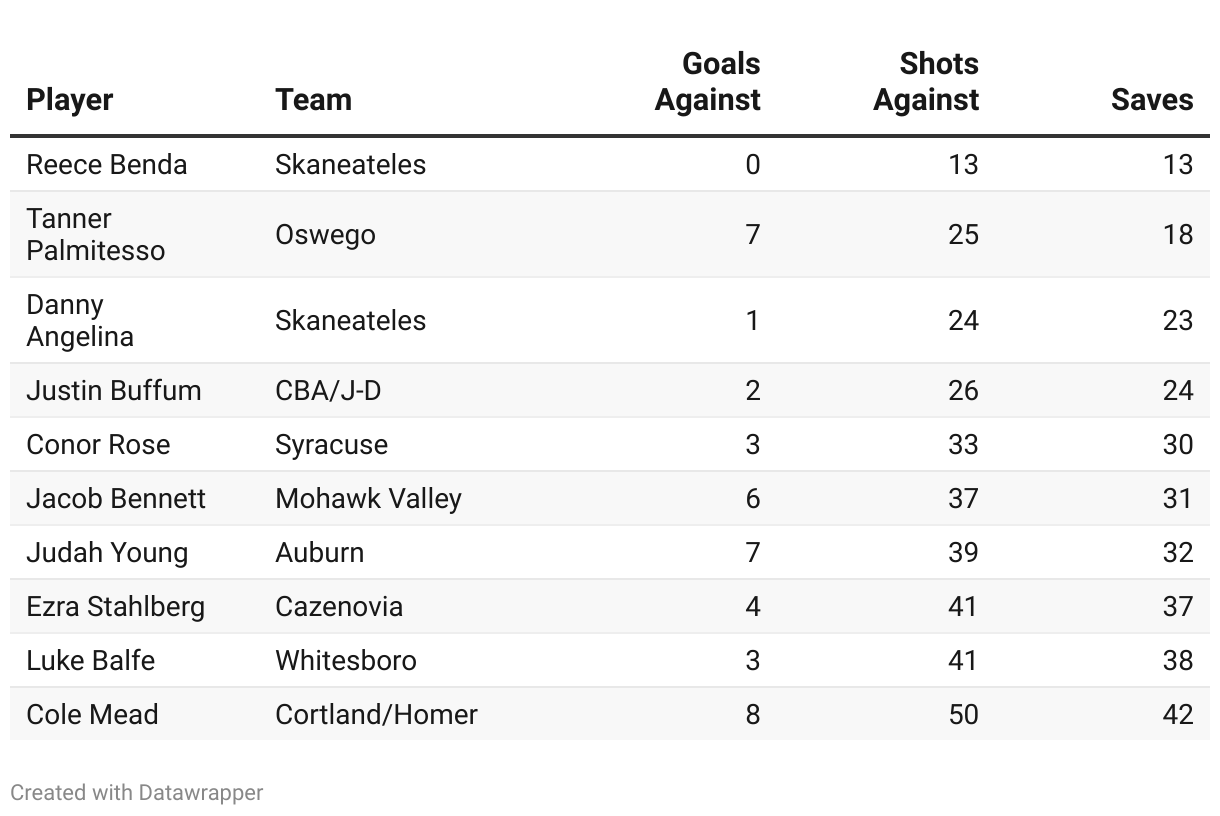The image size is (1220, 816).
Task: Open the Created with Datawrapper link
Action: coord(137,793)
